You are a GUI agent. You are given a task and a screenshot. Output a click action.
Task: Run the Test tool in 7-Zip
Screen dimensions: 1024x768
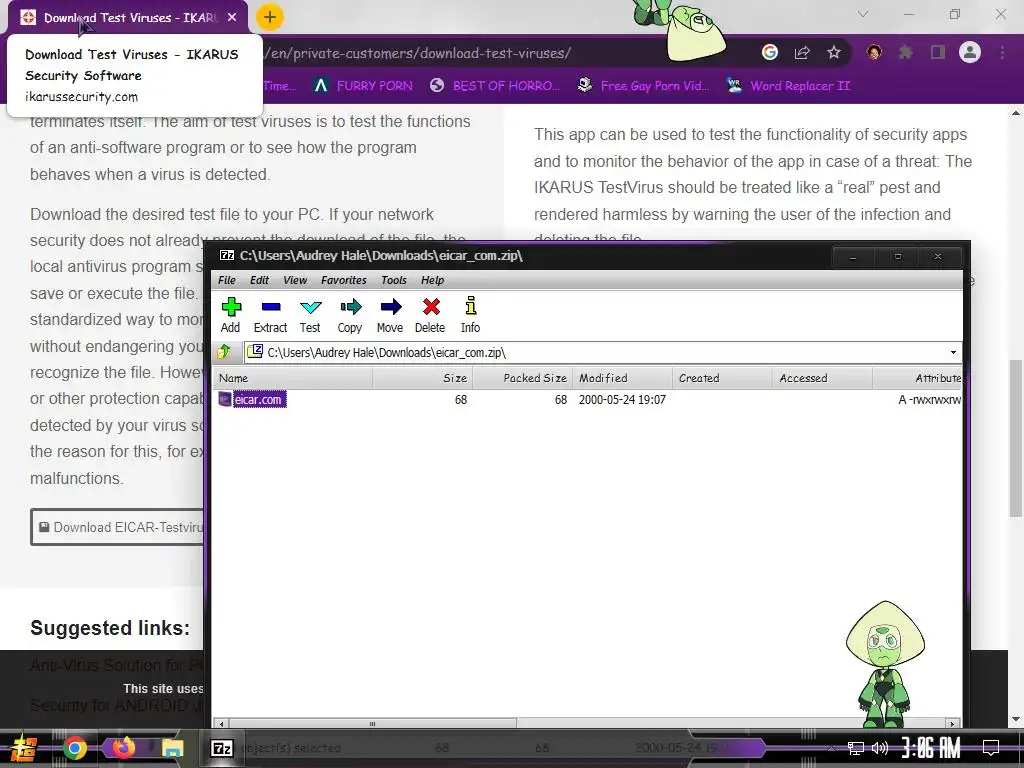[310, 315]
